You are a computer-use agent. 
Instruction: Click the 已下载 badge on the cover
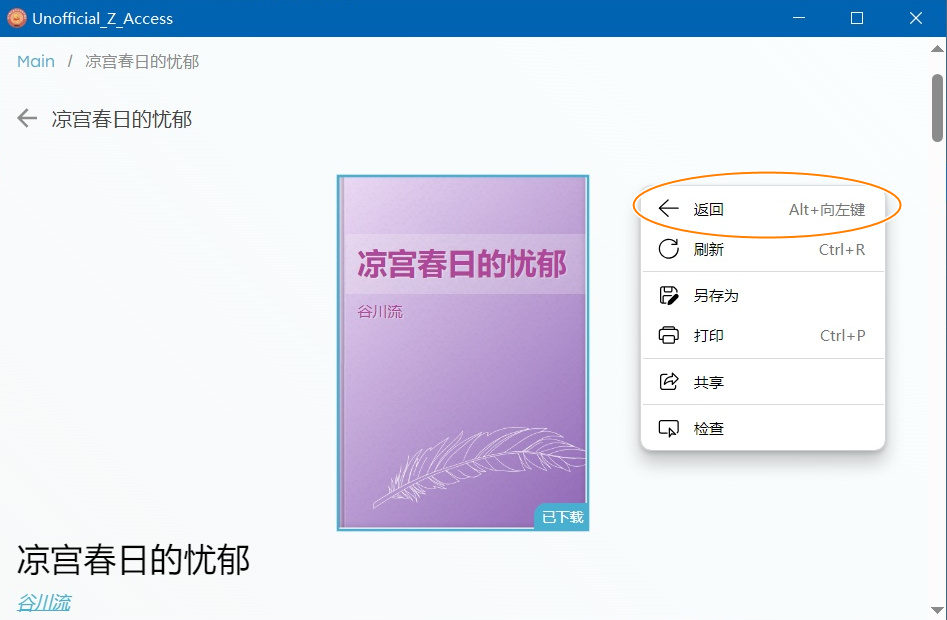562,517
